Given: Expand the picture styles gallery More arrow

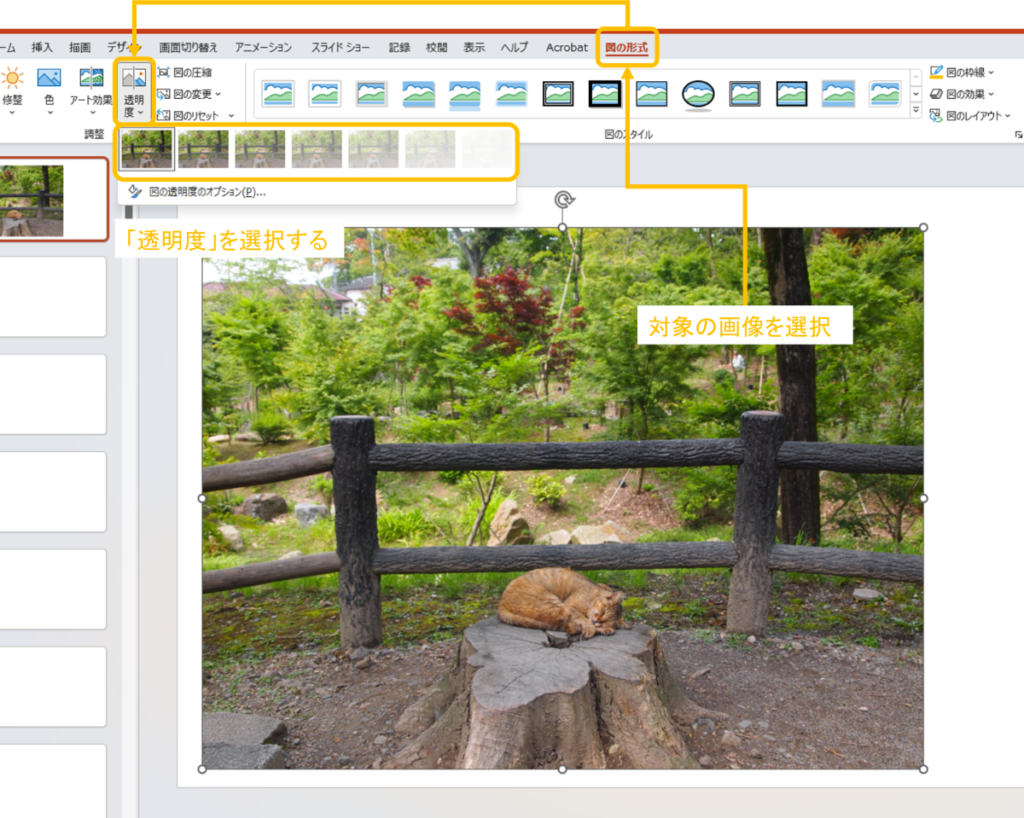Looking at the screenshot, I should [x=915, y=108].
